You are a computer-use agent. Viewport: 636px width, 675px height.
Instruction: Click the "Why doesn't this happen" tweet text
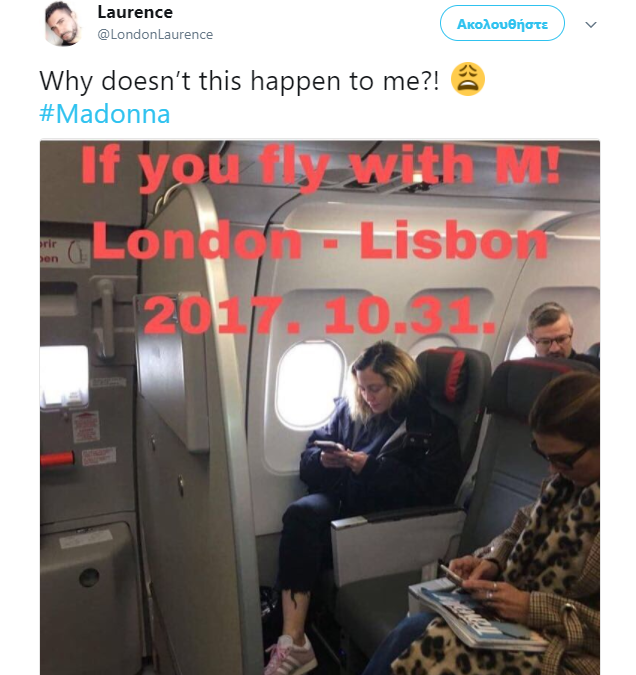click(239, 81)
